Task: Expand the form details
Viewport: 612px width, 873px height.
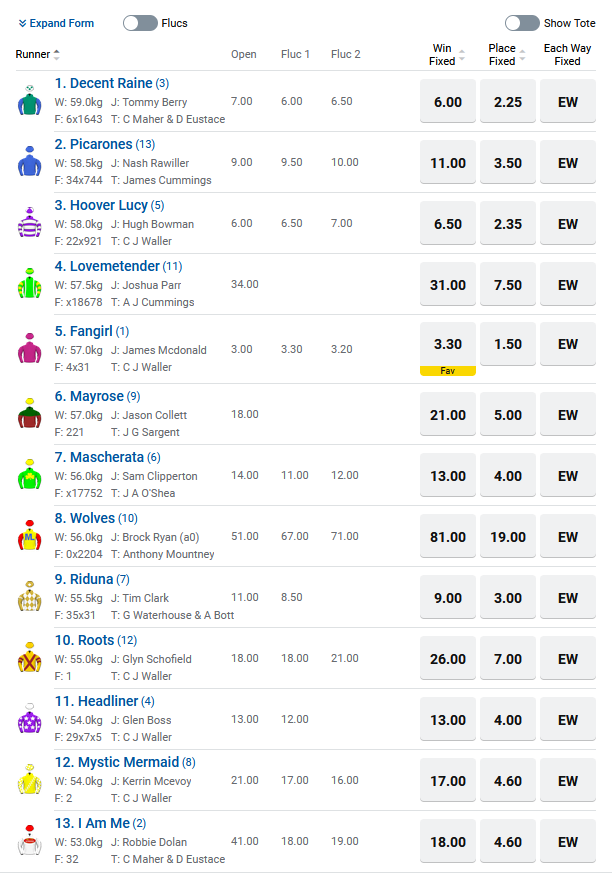Action: (x=56, y=23)
